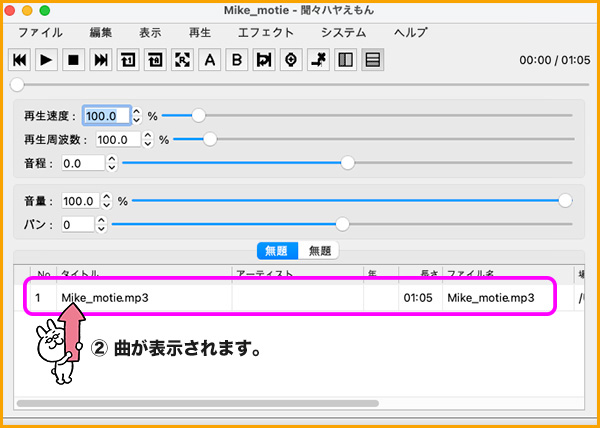The width and height of the screenshot is (600, 428).
Task: Open the 表示 menu
Action: pyautogui.click(x=150, y=33)
